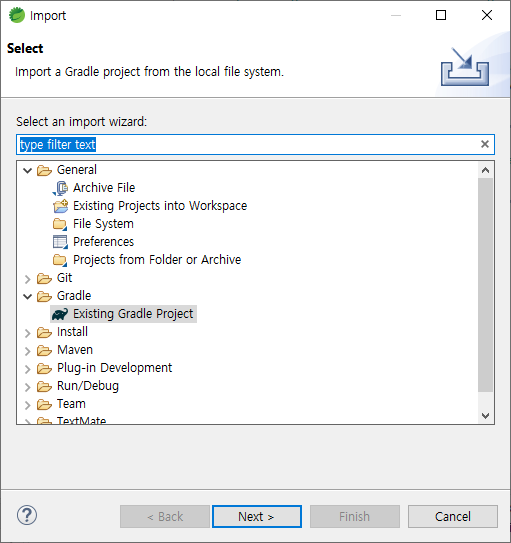Click the Team folder icon
Viewport: 511px width, 543px height.
[x=44, y=404]
